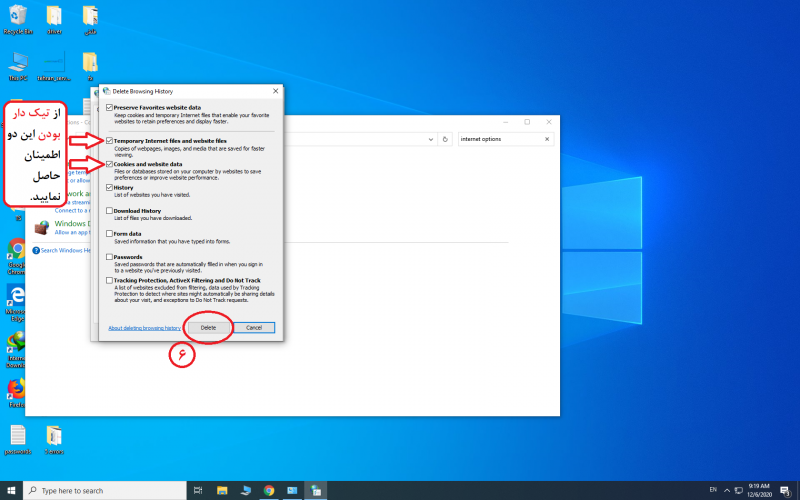Toggle the Cookies and website data checkbox
Image resolution: width=800 pixels, height=500 pixels.
109,164
